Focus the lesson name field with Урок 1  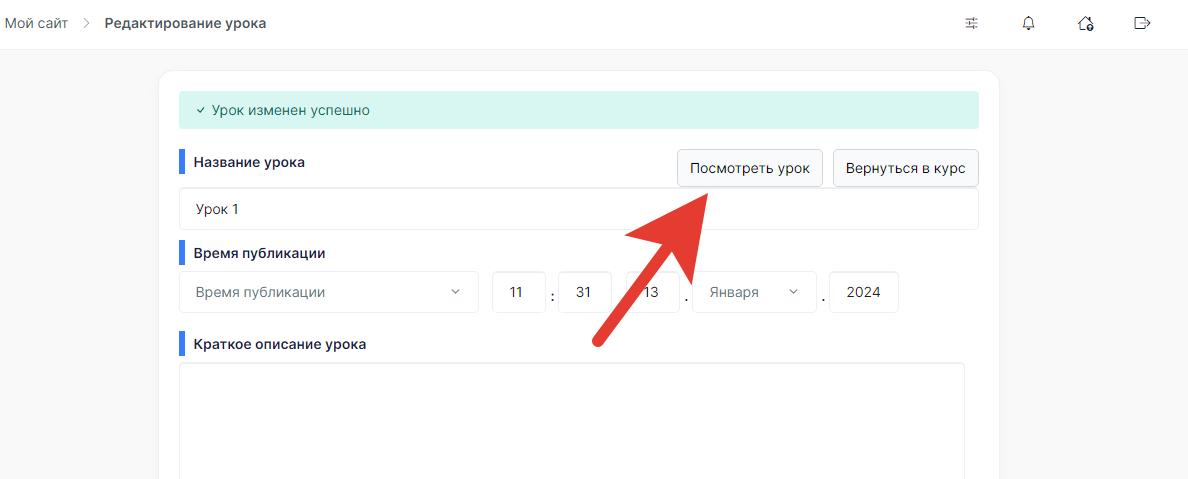579,209
